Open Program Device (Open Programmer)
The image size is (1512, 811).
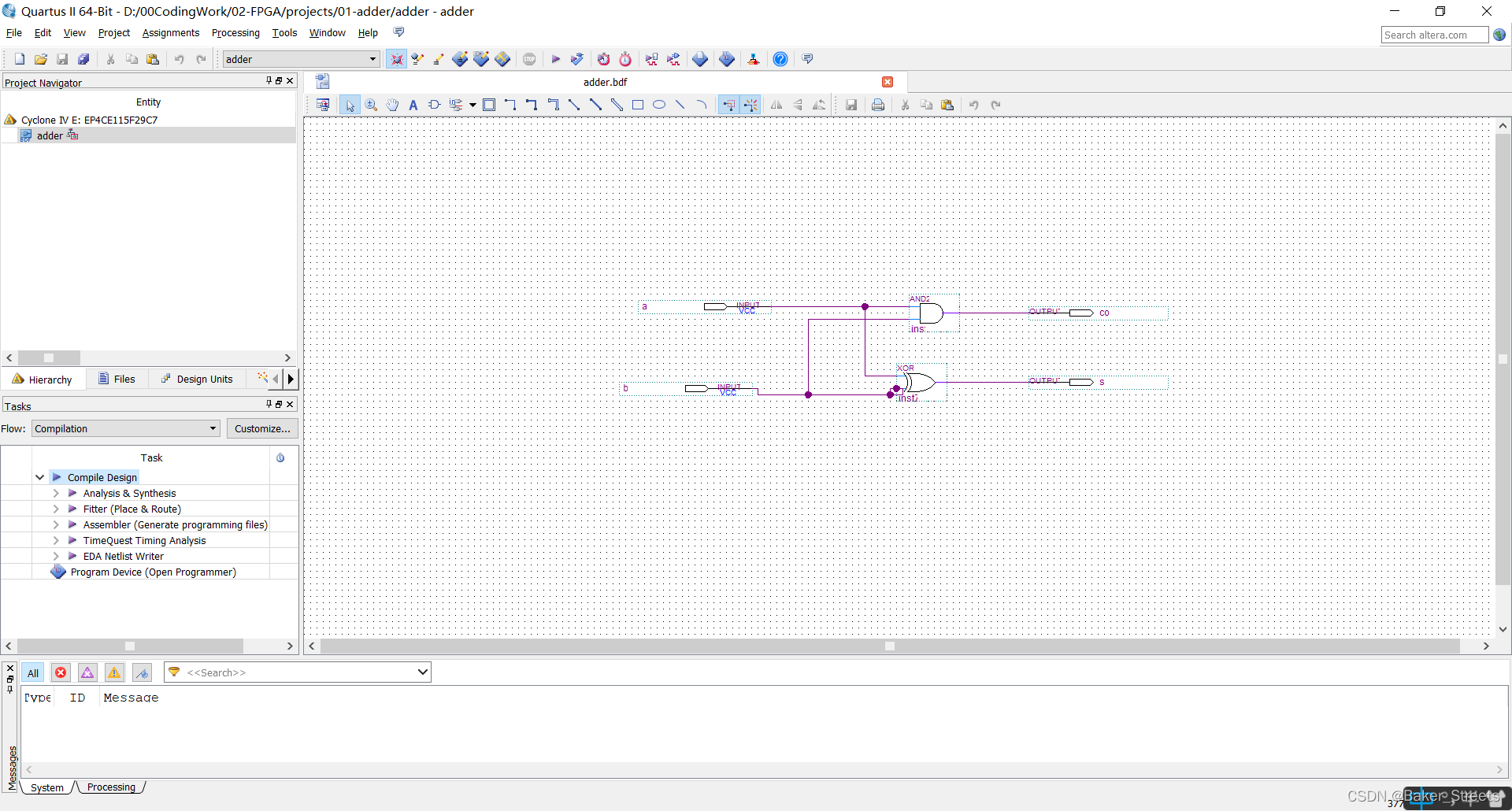click(153, 572)
